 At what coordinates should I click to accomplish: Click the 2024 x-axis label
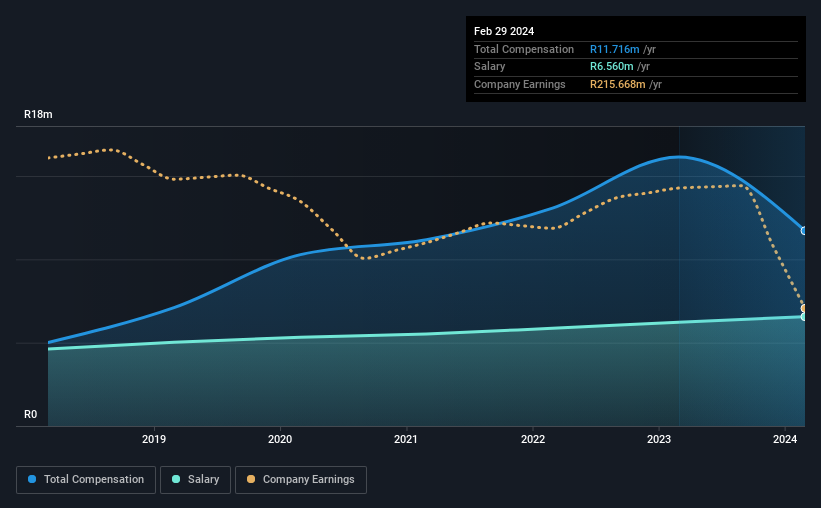tap(785, 439)
